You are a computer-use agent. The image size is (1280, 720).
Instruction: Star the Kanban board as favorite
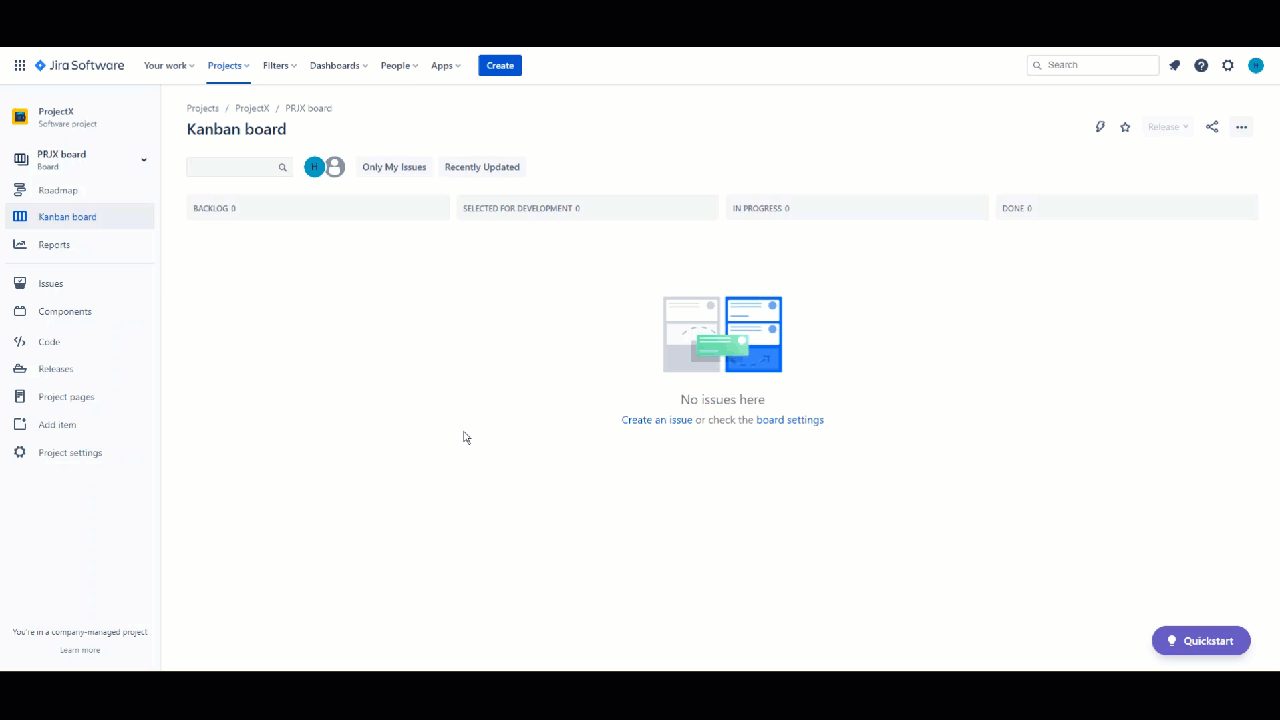(1125, 126)
